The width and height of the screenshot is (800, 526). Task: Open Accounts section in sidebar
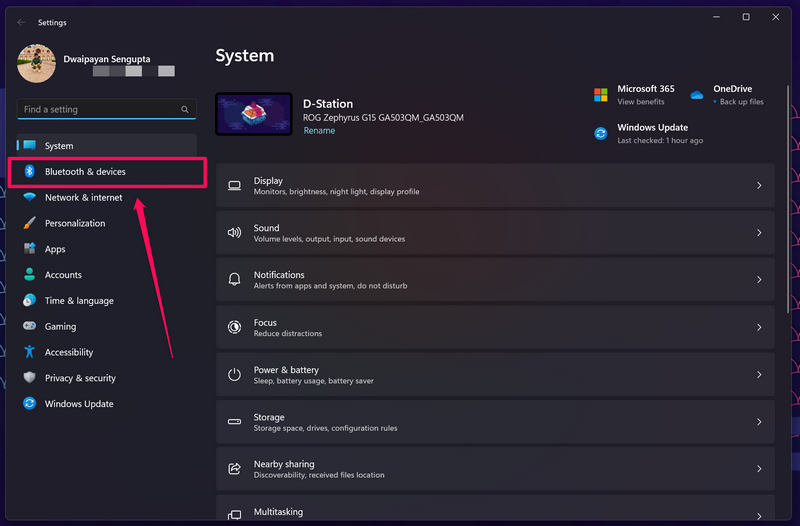[x=63, y=275]
